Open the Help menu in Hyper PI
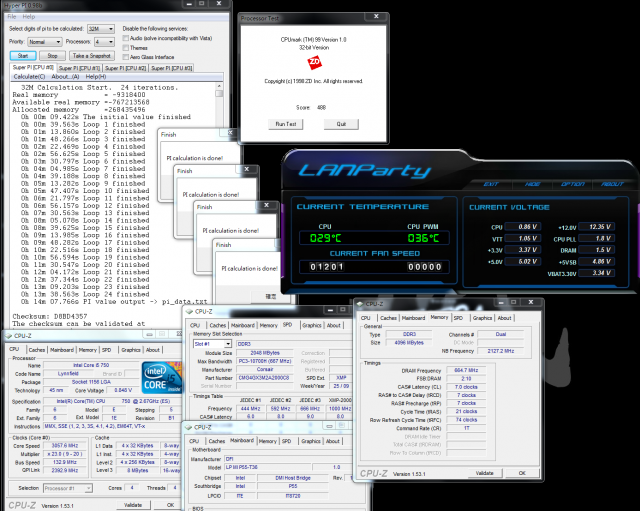 pos(29,17)
